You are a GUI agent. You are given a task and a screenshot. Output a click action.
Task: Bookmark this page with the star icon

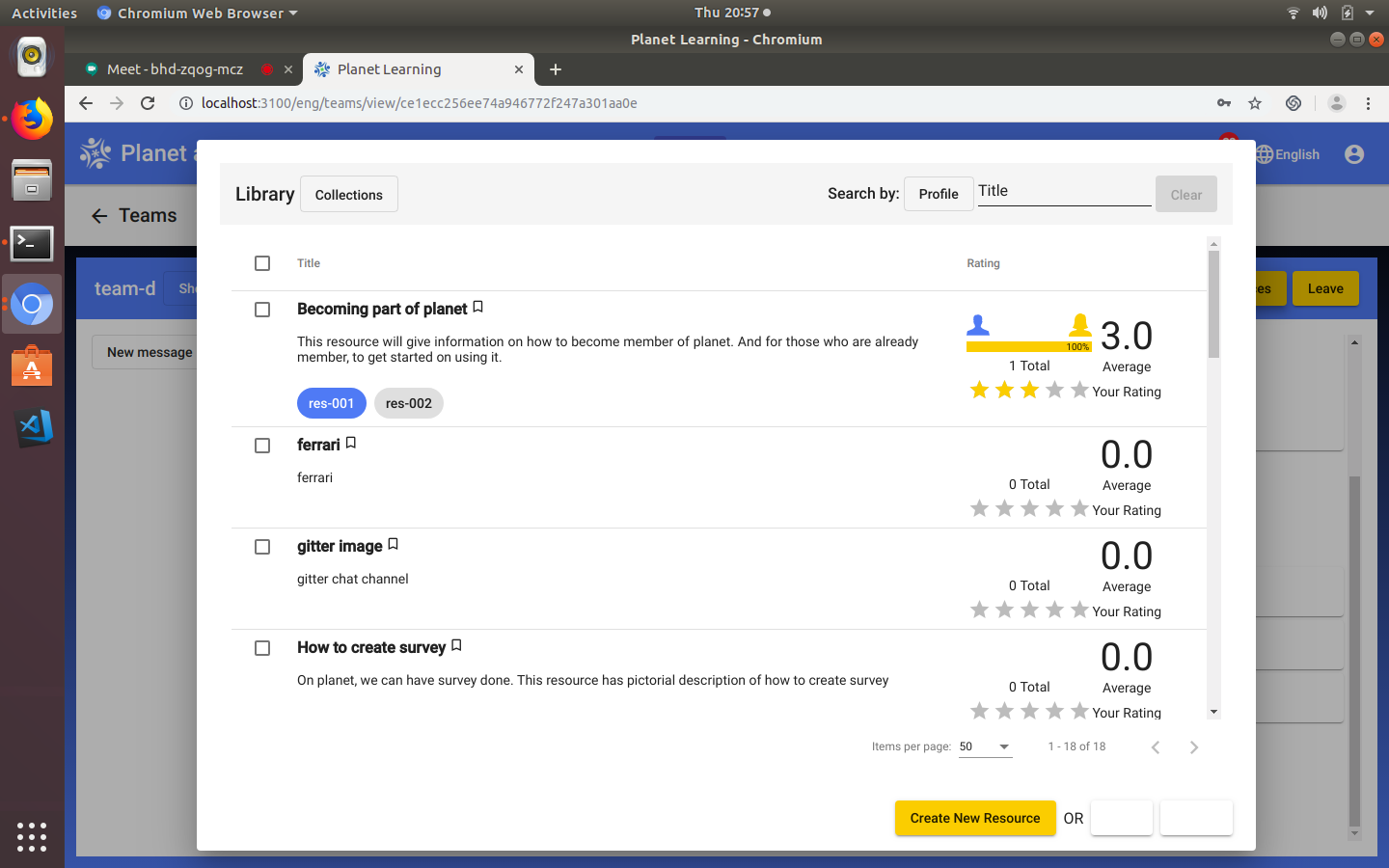[1255, 103]
